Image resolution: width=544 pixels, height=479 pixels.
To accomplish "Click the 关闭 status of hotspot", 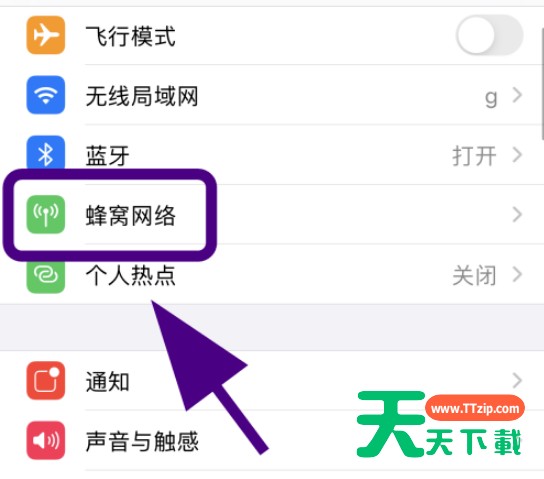I will [x=474, y=276].
